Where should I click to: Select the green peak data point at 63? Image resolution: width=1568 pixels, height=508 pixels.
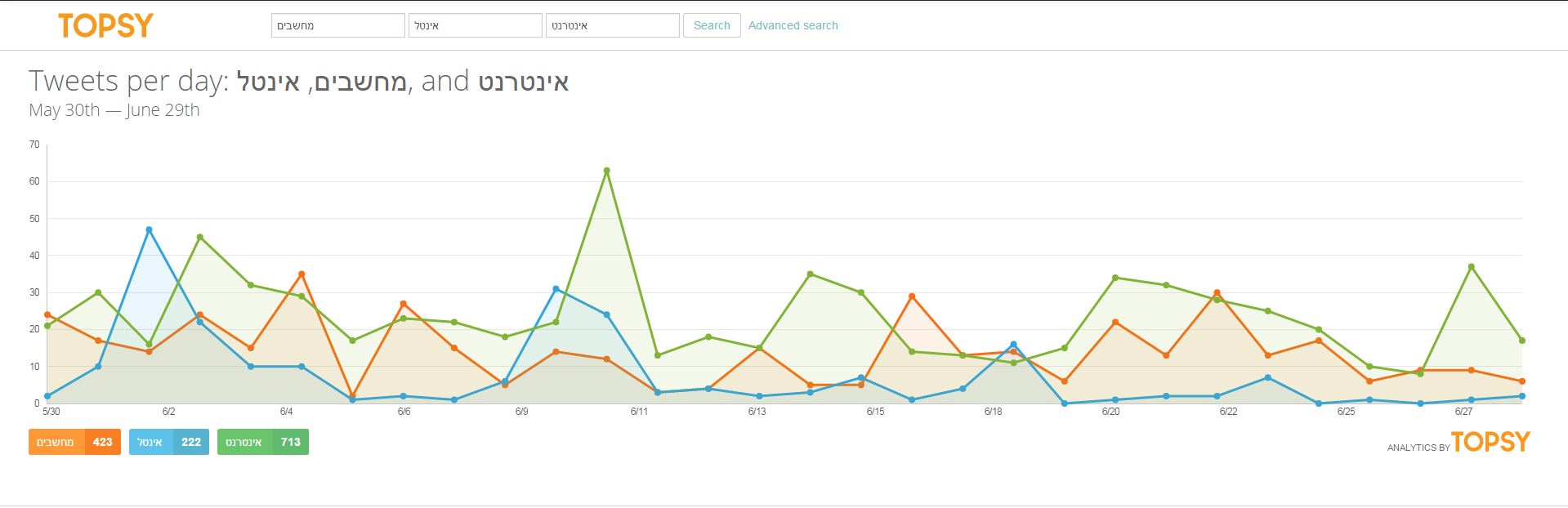[x=606, y=171]
